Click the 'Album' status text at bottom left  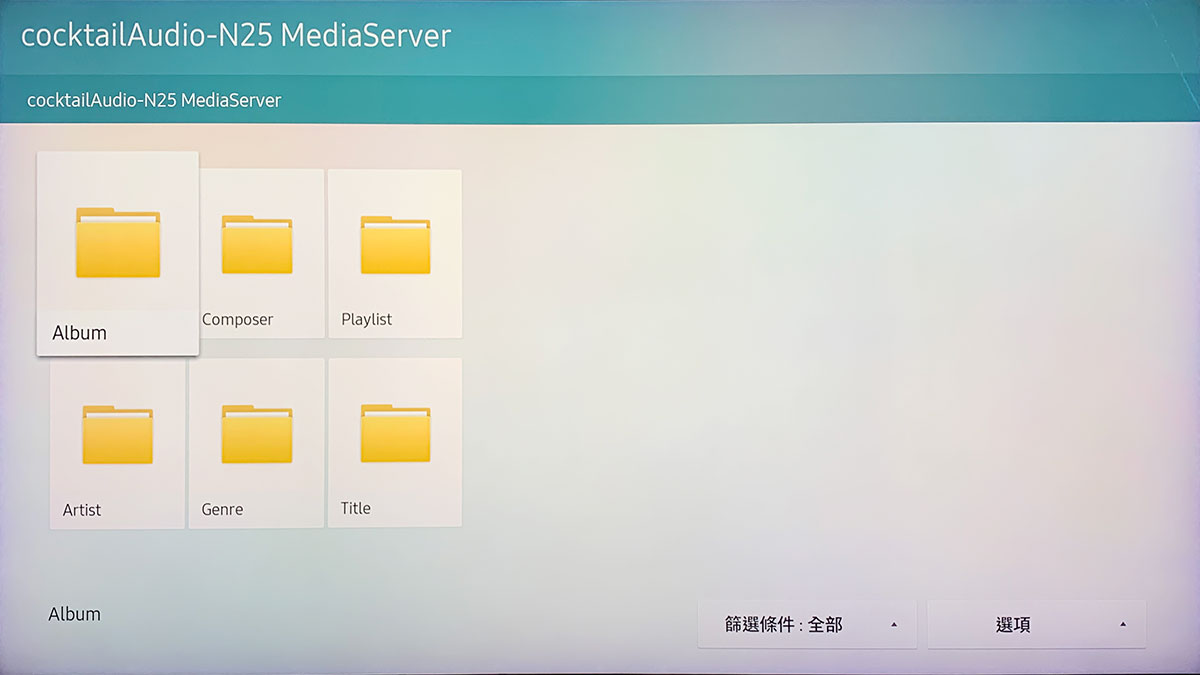coord(74,614)
